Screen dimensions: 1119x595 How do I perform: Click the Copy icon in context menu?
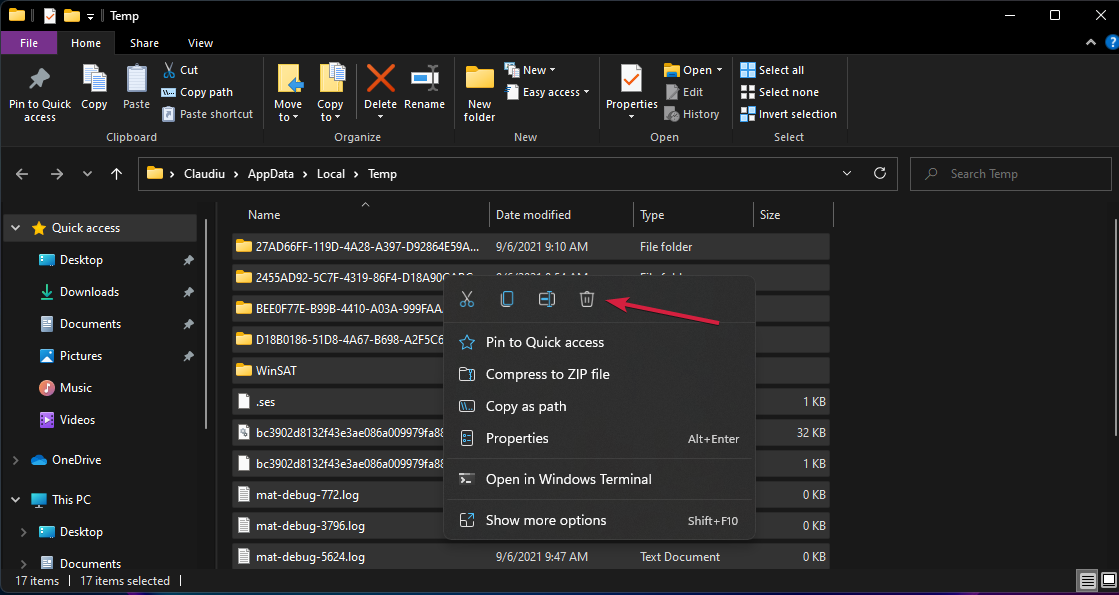[x=507, y=299]
